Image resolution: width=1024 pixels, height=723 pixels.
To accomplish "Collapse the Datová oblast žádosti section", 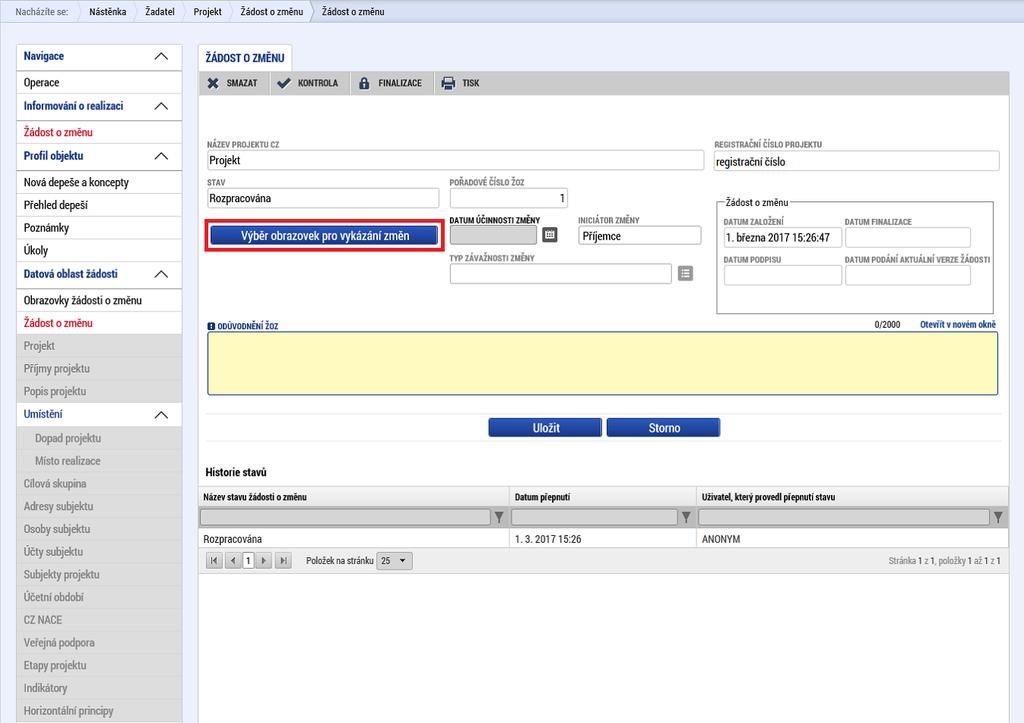I will [161, 274].
